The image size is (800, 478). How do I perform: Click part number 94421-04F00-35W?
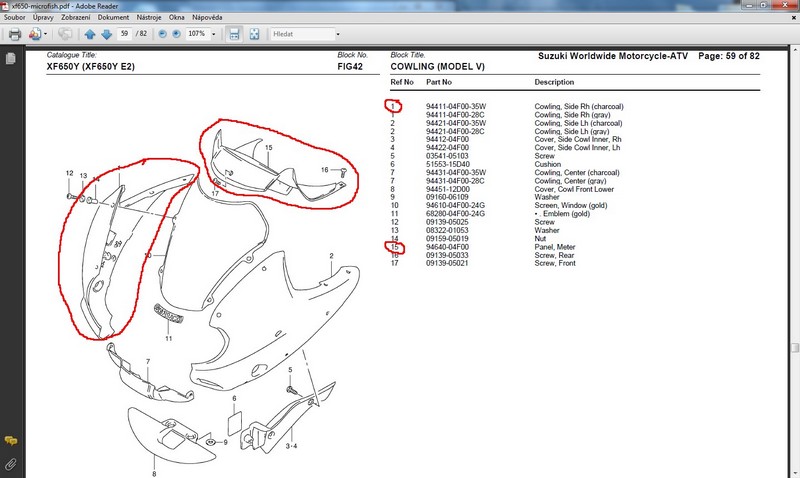456,123
